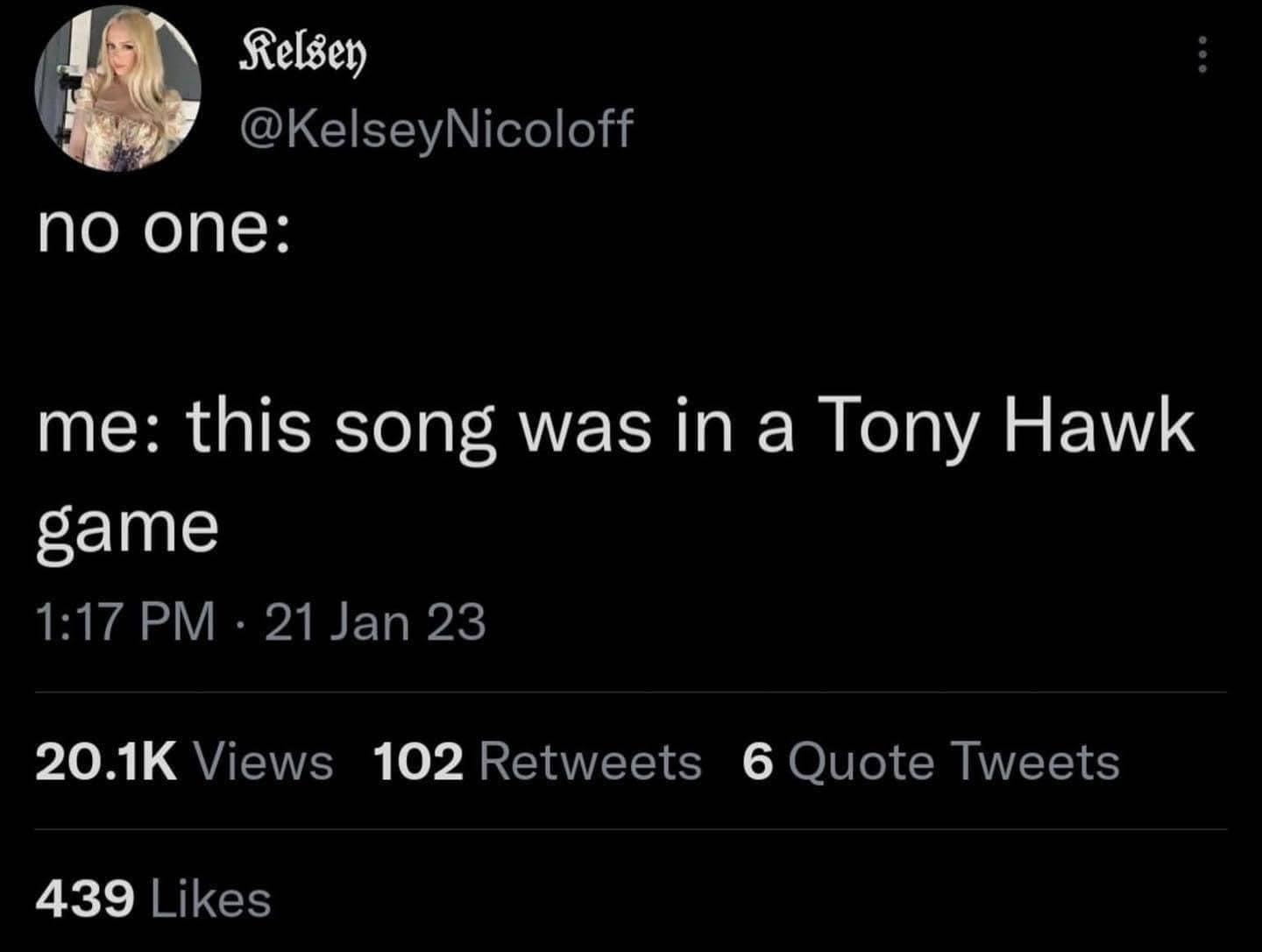The width and height of the screenshot is (1262, 952).
Task: Show the Retweets list
Action: 591,761
